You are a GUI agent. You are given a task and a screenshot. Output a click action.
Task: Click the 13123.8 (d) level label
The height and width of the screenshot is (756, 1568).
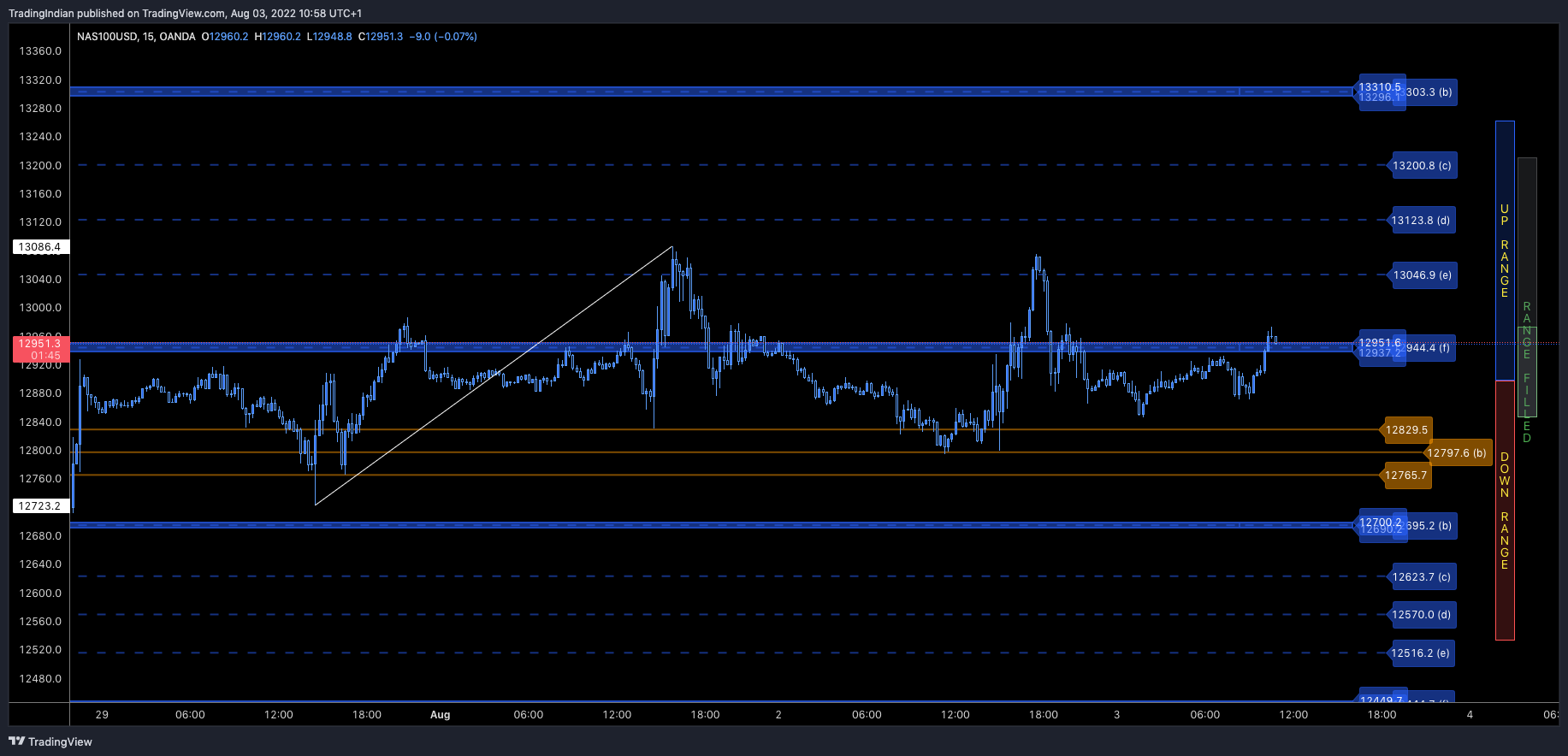pyautogui.click(x=1421, y=221)
